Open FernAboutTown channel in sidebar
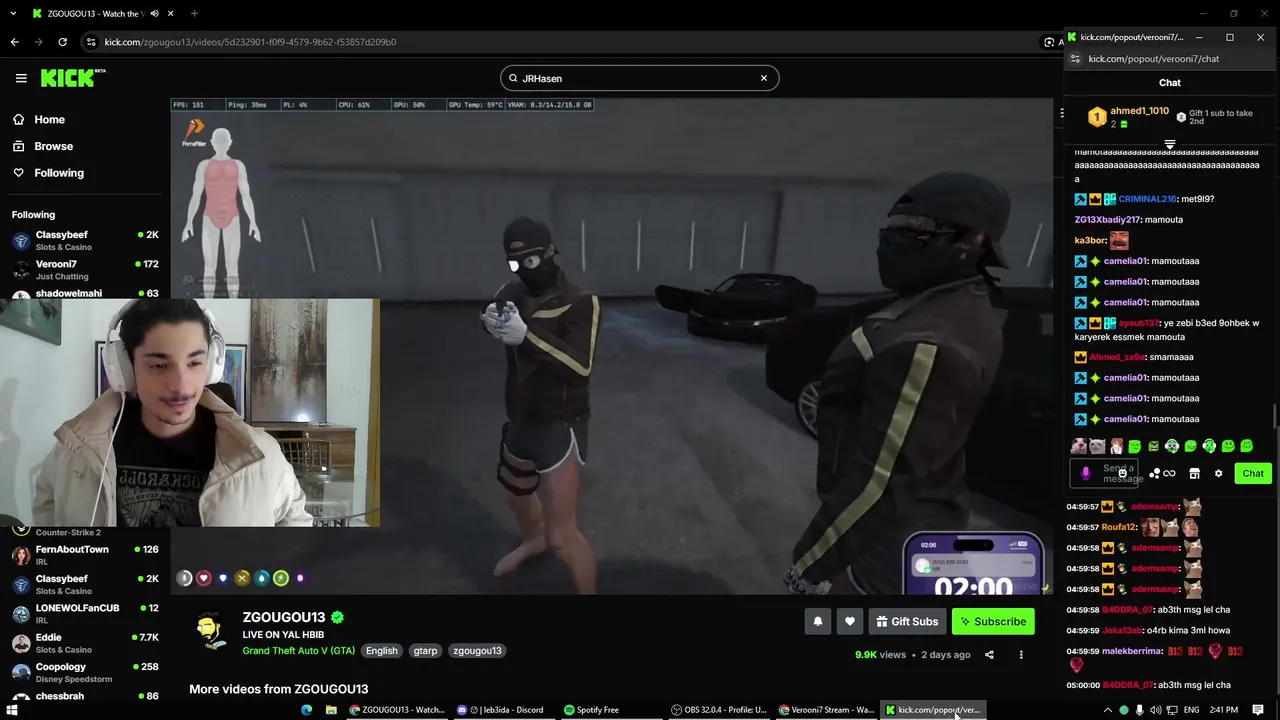The height and width of the screenshot is (720, 1280). [85, 555]
